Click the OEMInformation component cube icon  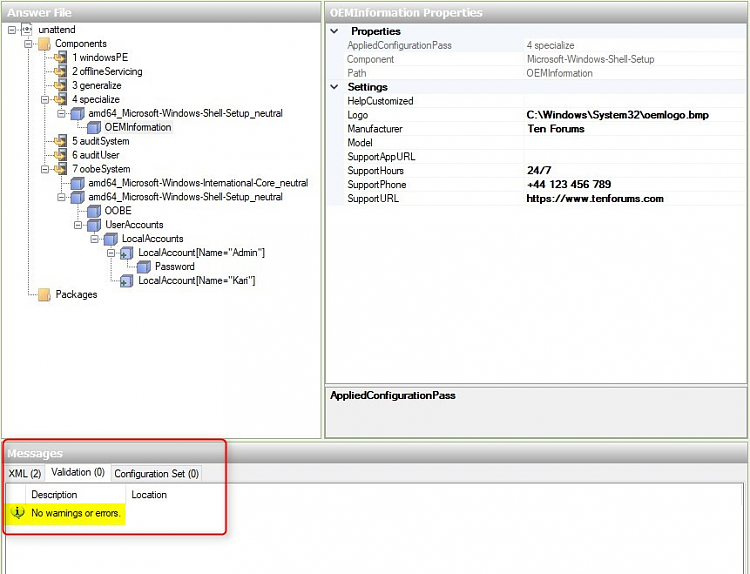point(94,127)
